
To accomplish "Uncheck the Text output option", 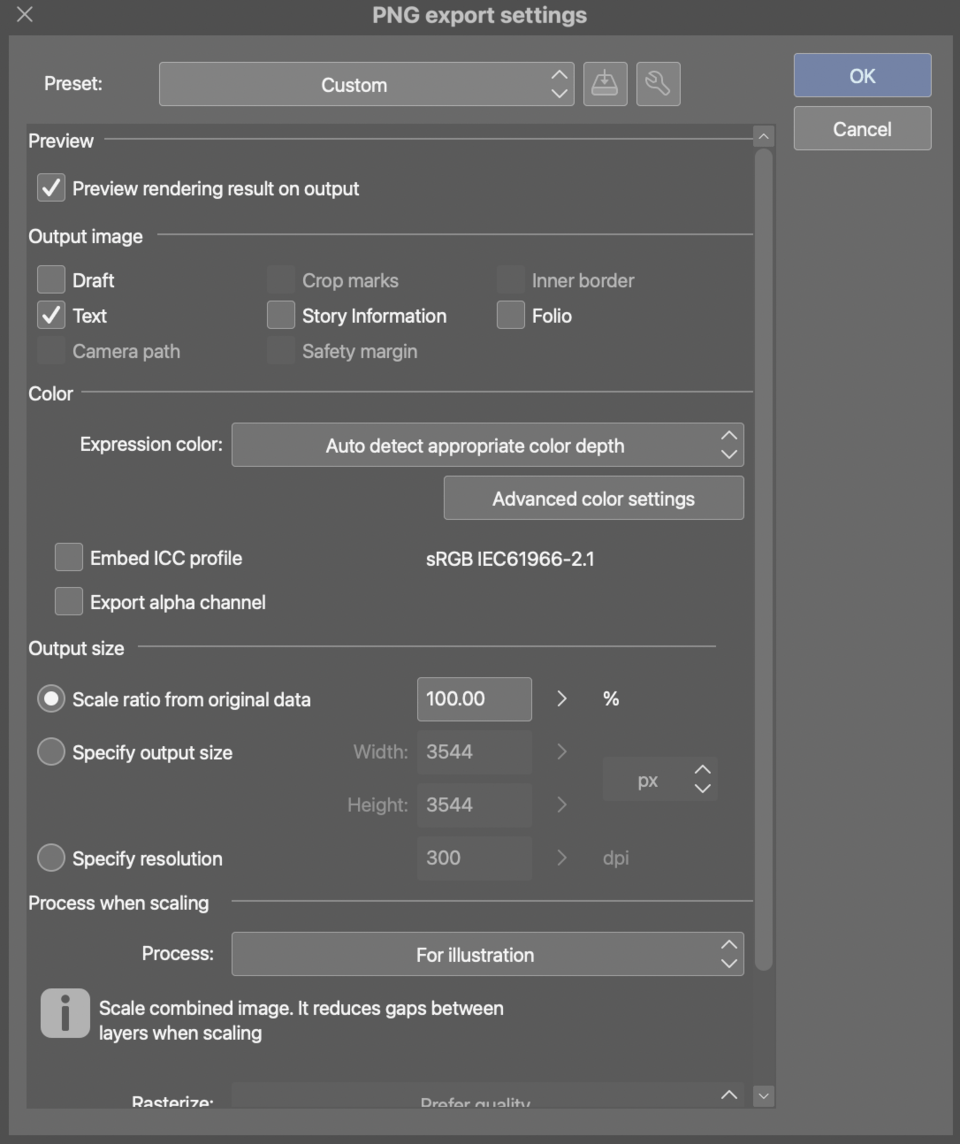I will tap(51, 316).
